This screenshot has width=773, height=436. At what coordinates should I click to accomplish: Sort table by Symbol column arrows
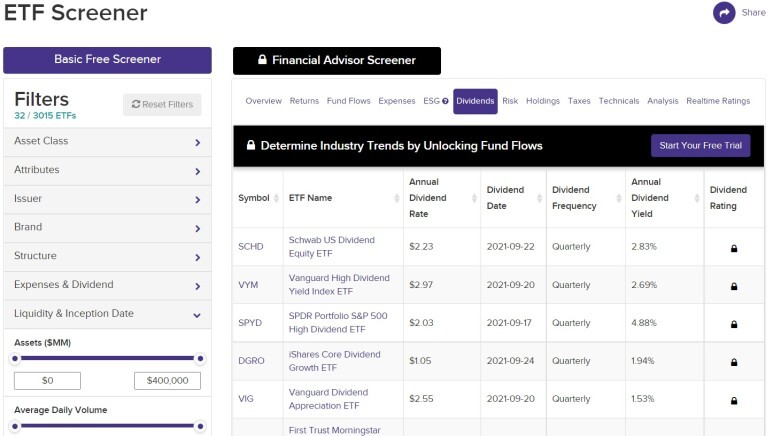tap(276, 198)
